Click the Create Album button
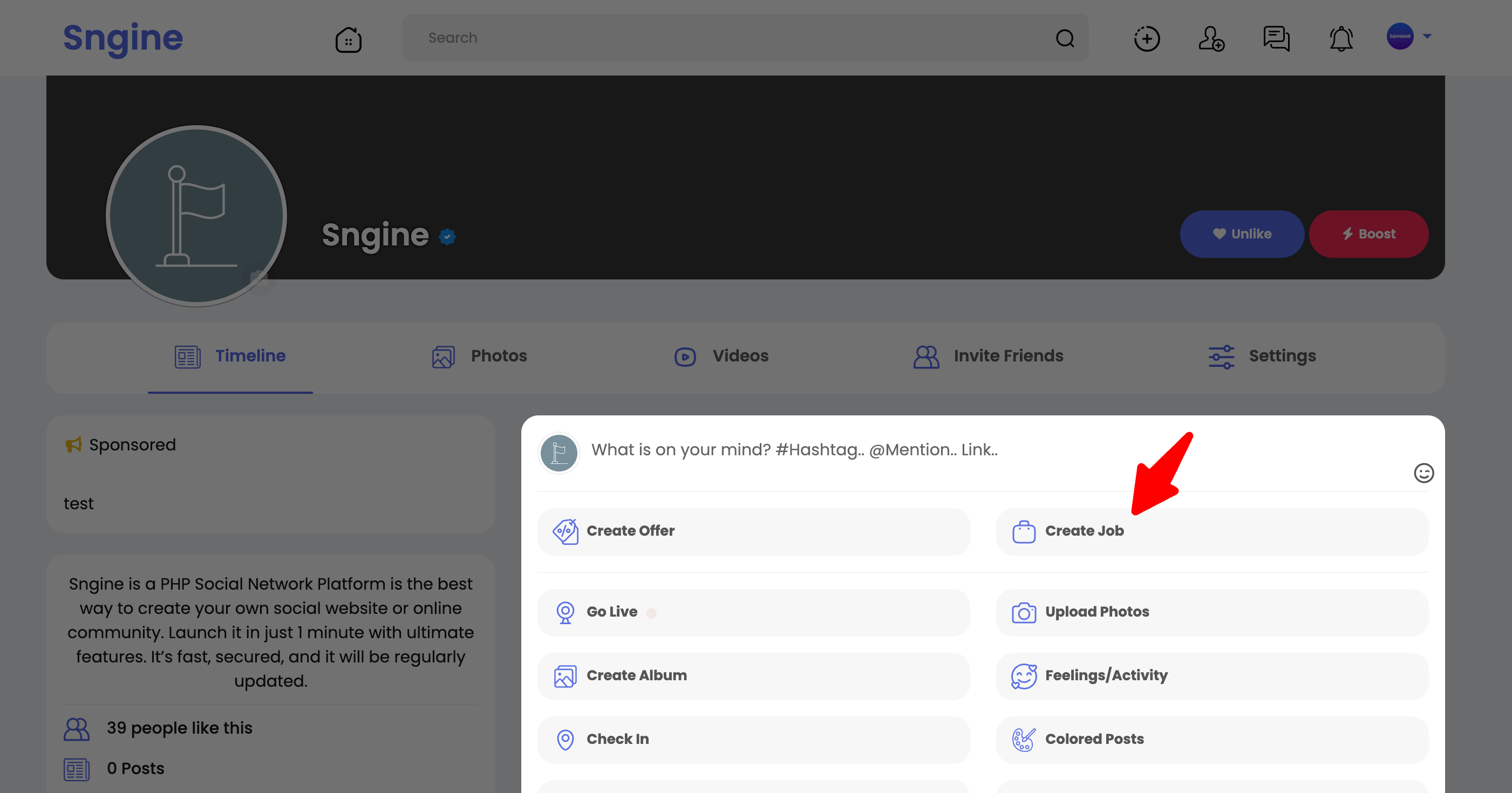Viewport: 1512px width, 793px height. coord(754,675)
